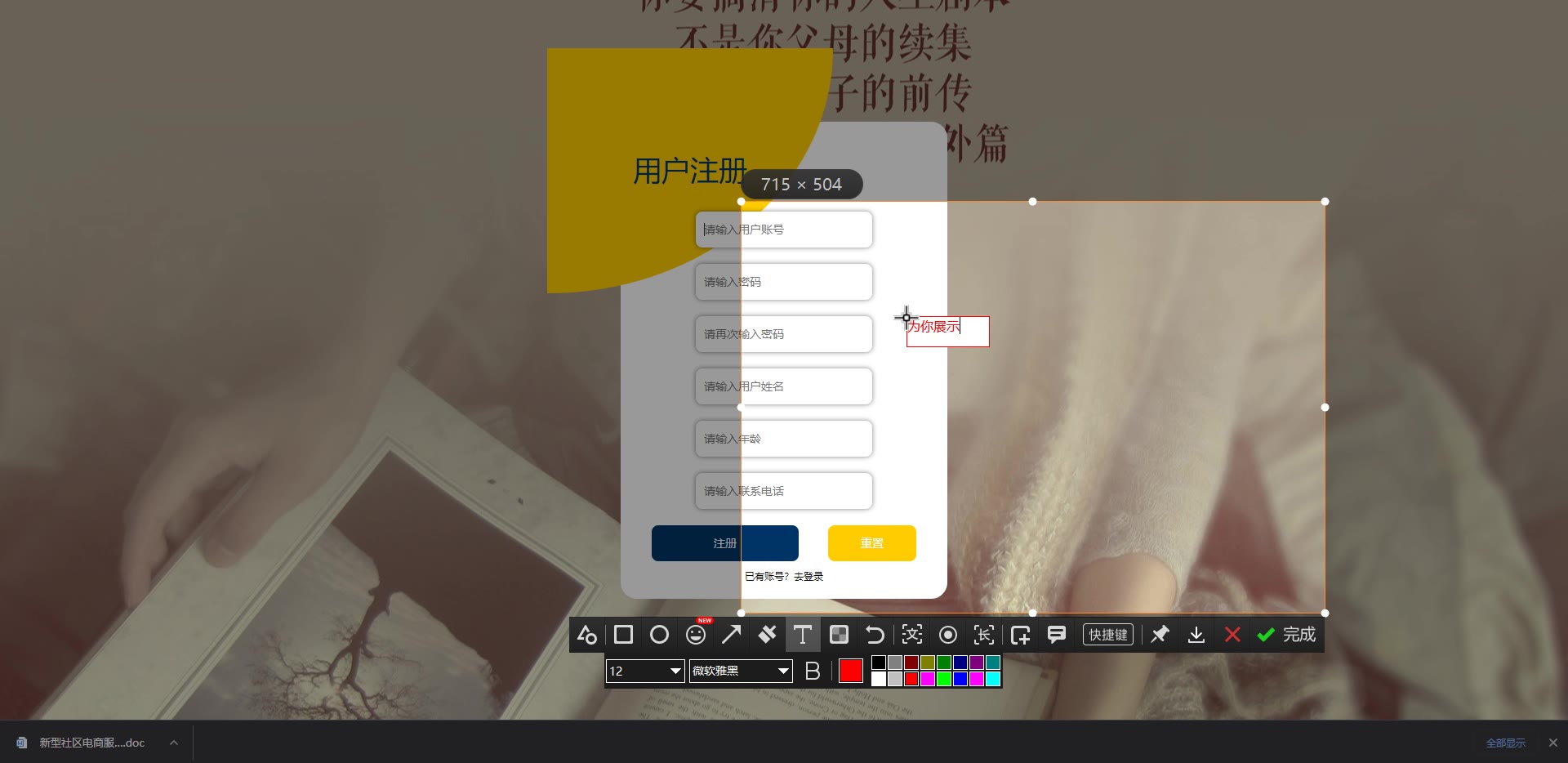This screenshot has height=763, width=1568.
Task: Toggle bold text formatting
Action: (813, 671)
